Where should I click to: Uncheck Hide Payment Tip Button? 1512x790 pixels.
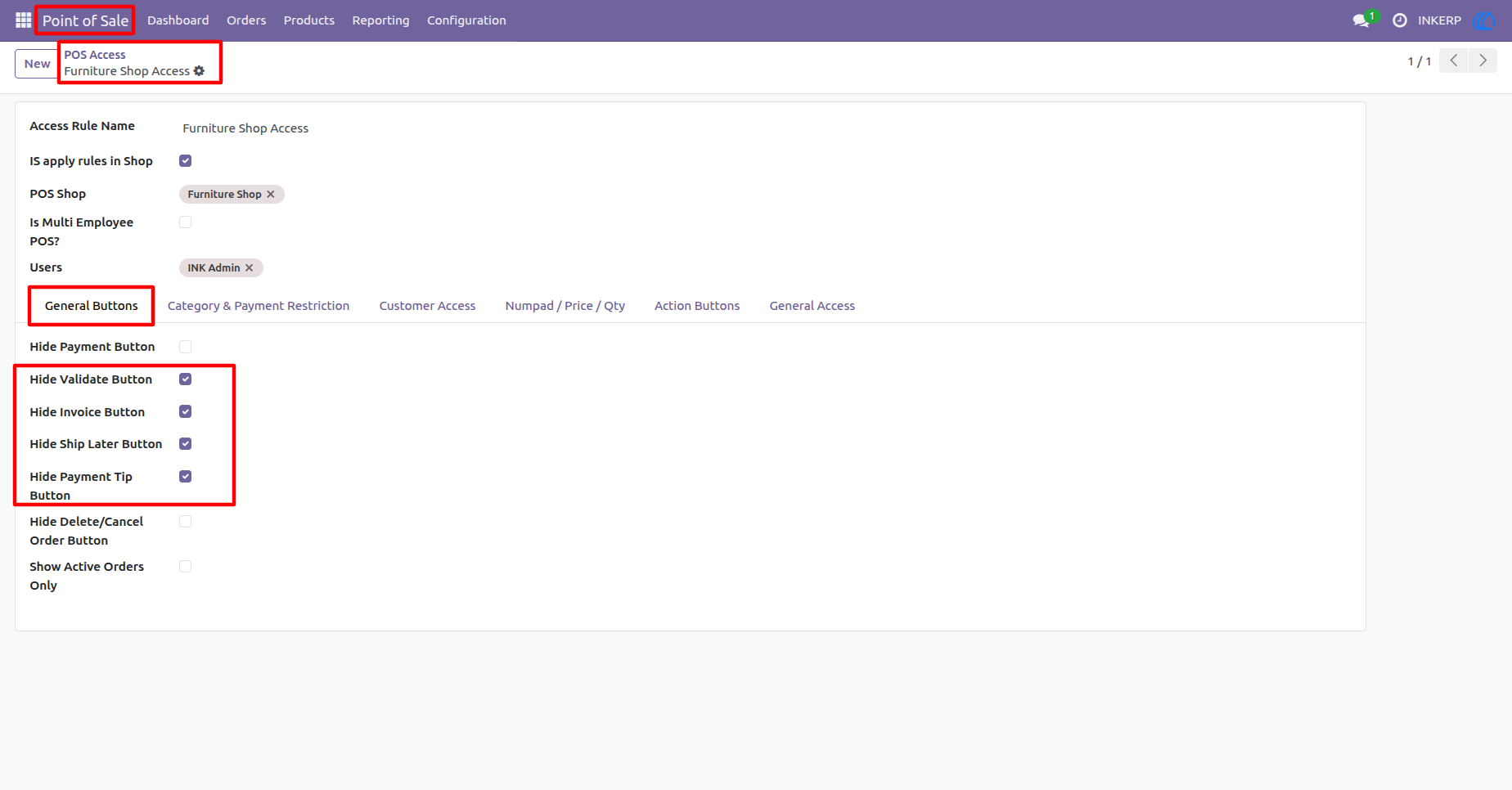[186, 477]
